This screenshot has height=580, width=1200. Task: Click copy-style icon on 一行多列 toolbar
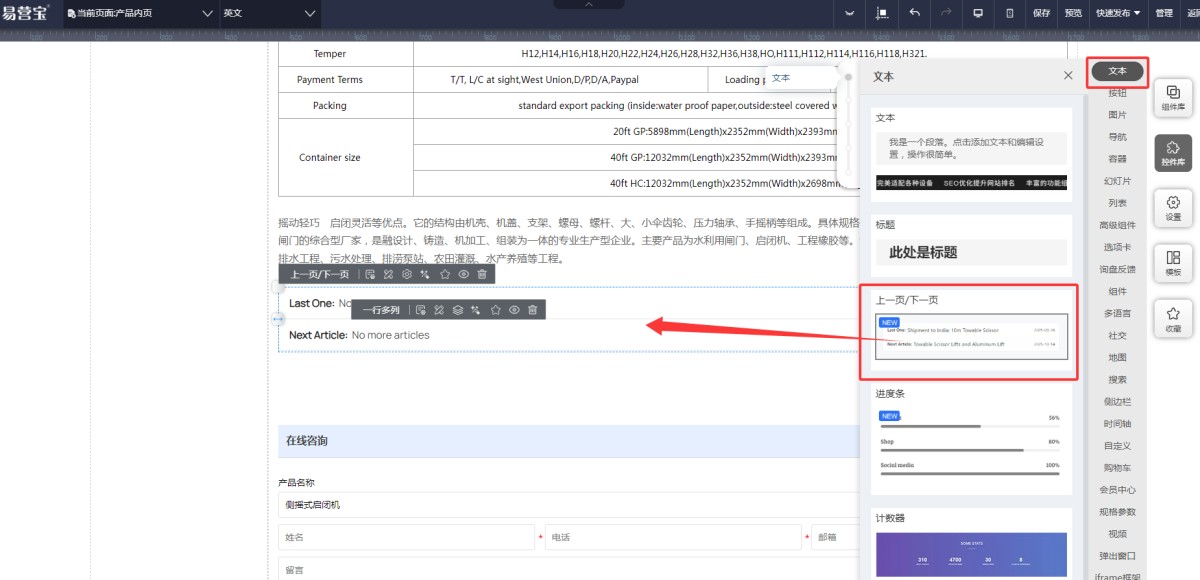point(421,310)
